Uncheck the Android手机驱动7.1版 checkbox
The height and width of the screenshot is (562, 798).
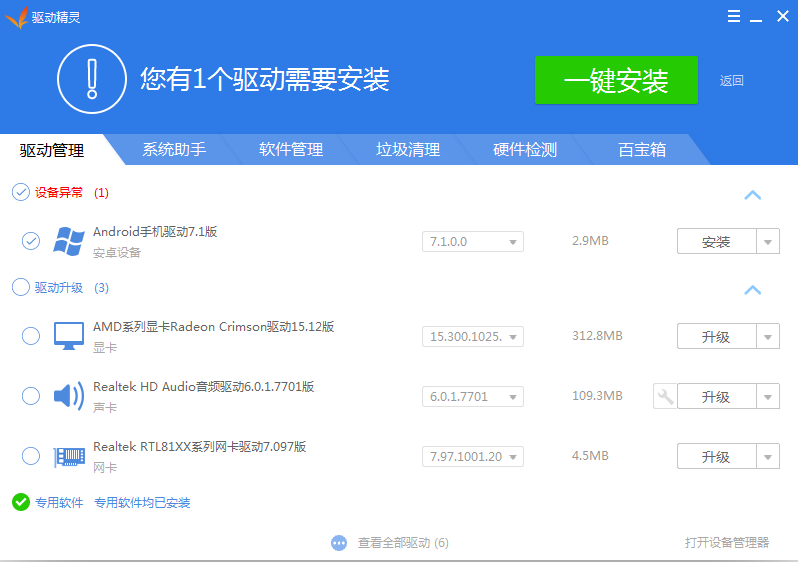tap(31, 241)
